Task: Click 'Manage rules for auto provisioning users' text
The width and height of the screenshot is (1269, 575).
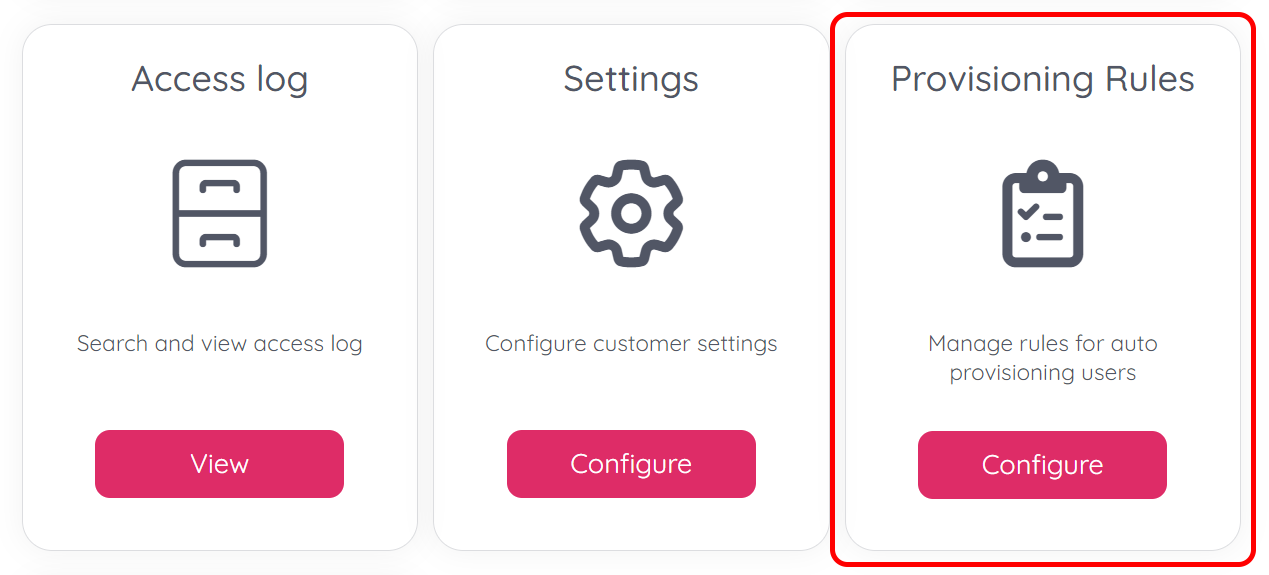Action: pyautogui.click(x=1042, y=358)
